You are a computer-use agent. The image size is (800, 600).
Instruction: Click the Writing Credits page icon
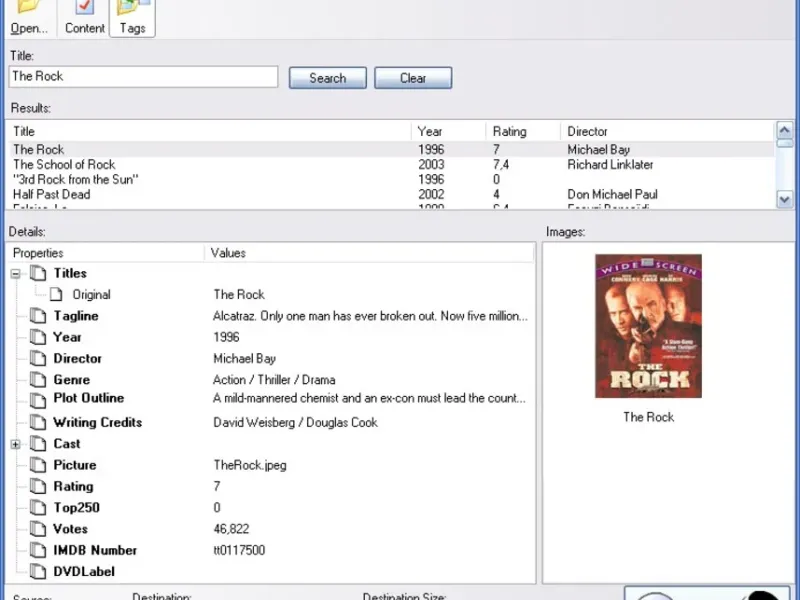(x=38, y=422)
